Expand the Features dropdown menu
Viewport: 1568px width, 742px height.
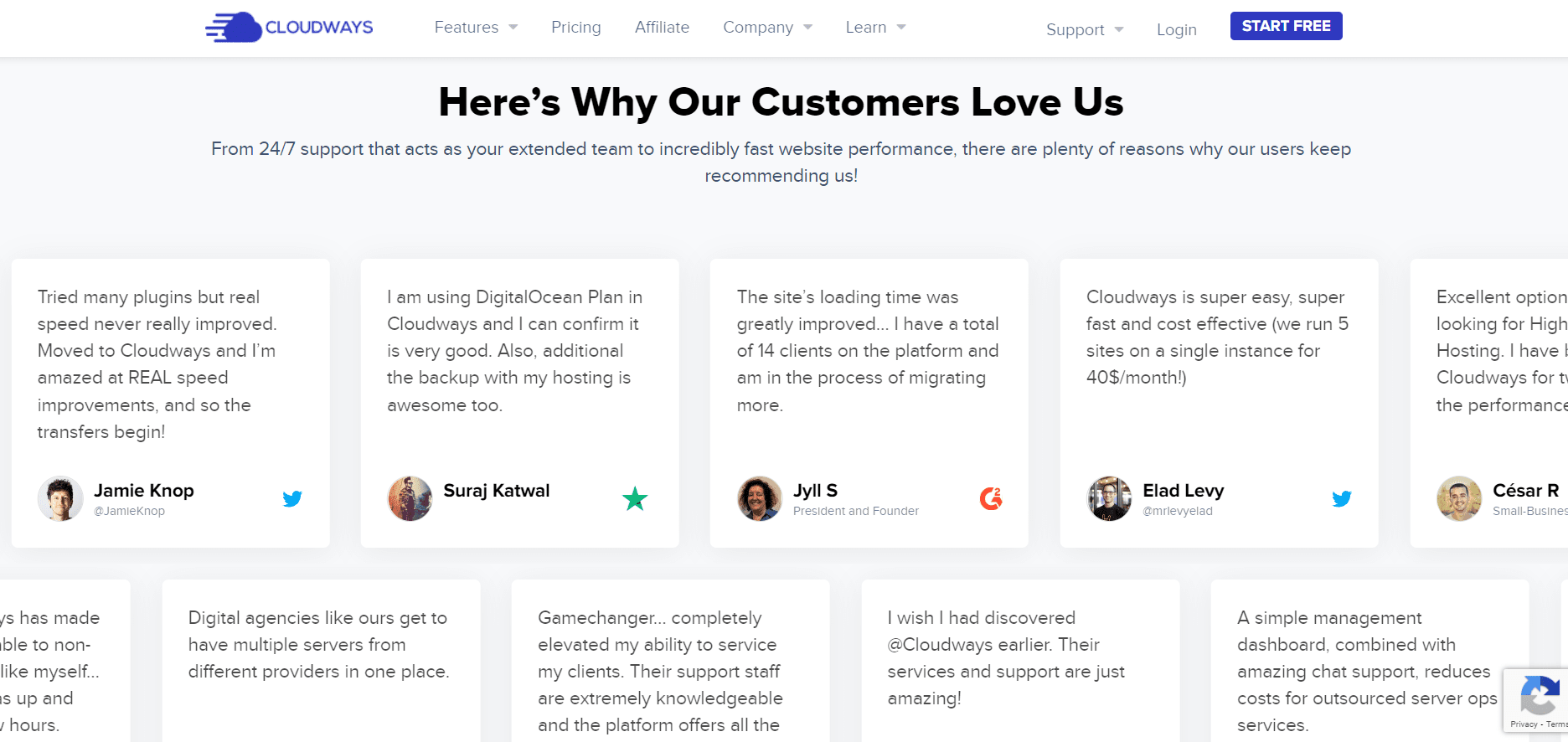coord(476,28)
